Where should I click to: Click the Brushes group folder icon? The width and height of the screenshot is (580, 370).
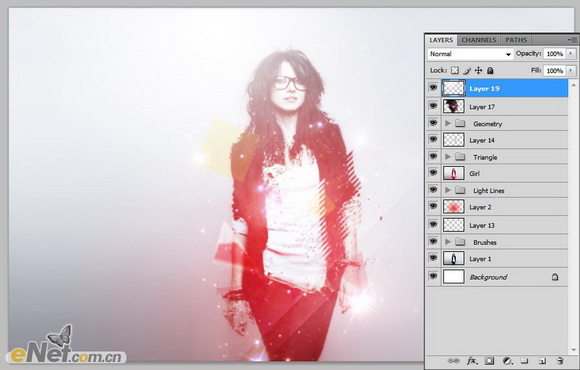click(x=460, y=242)
